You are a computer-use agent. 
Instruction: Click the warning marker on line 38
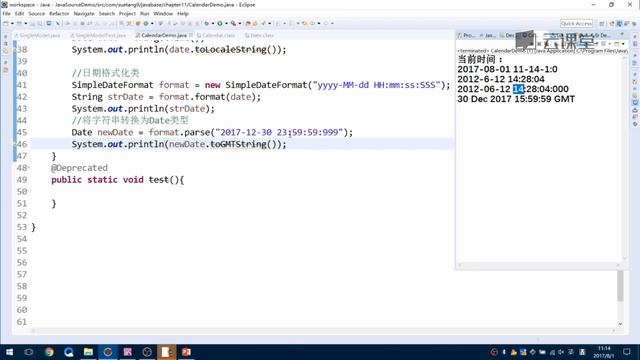coord(15,49)
